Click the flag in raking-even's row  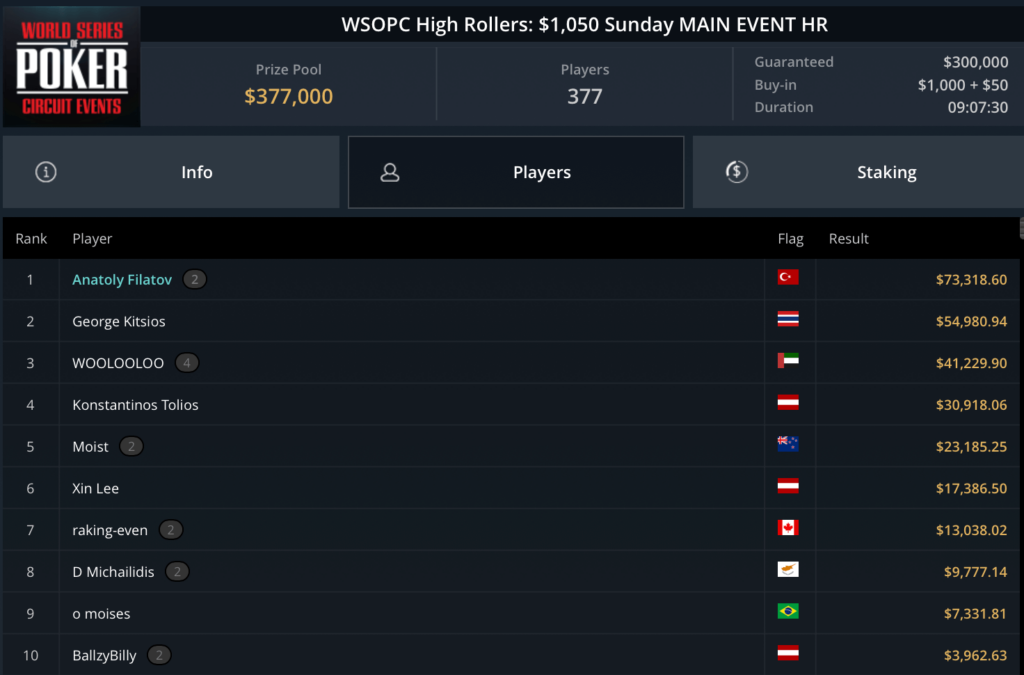click(x=788, y=528)
